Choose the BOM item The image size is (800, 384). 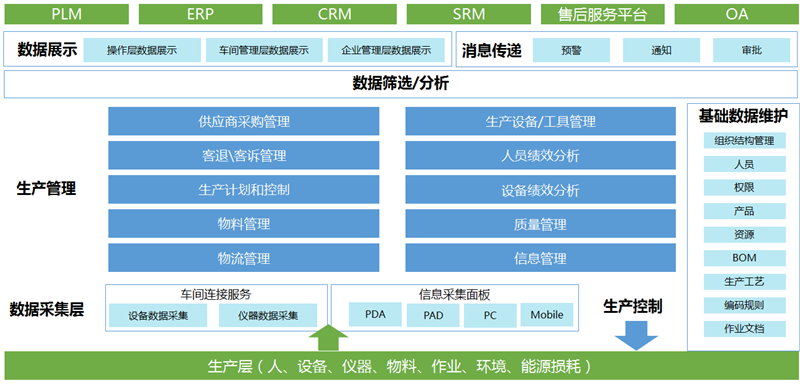pos(744,258)
